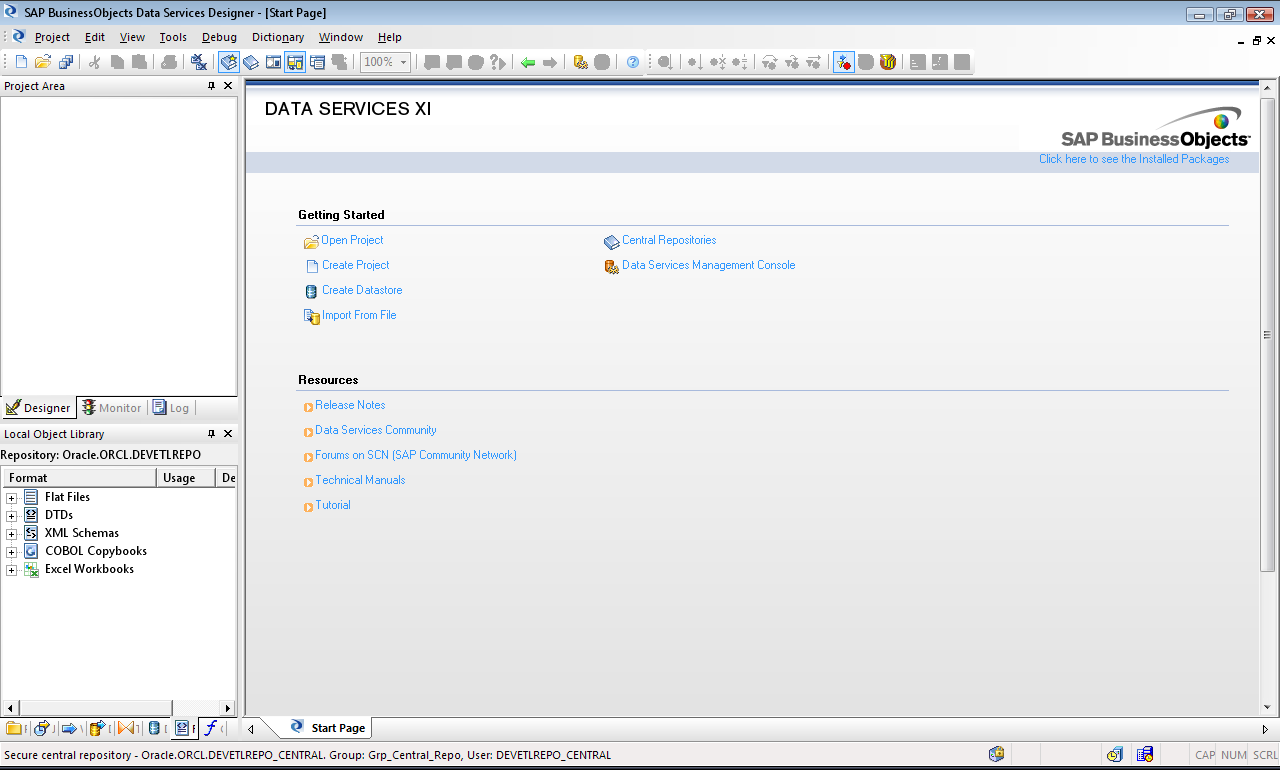Open the Tutorial resource link
Screen dimensions: 1280x770
coord(333,505)
